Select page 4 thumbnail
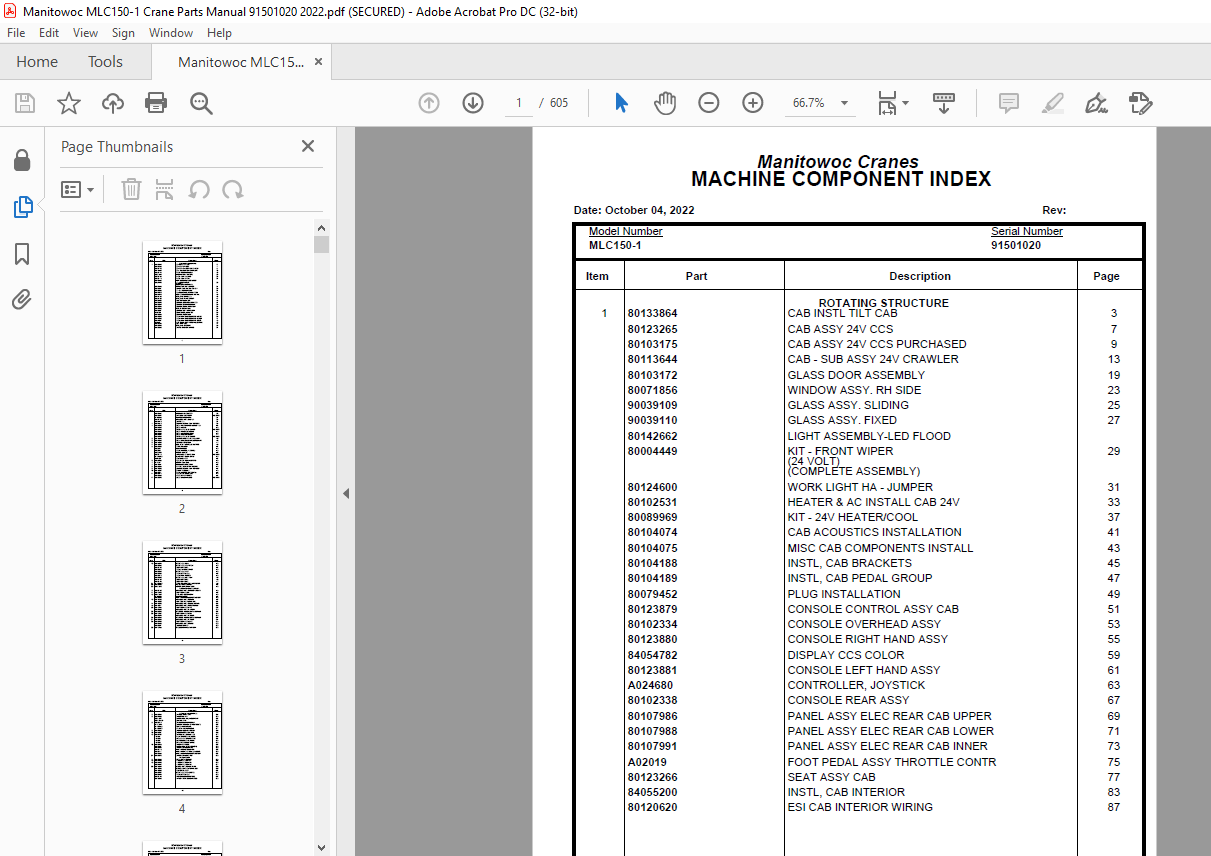The width and height of the screenshot is (1211, 856). click(182, 742)
